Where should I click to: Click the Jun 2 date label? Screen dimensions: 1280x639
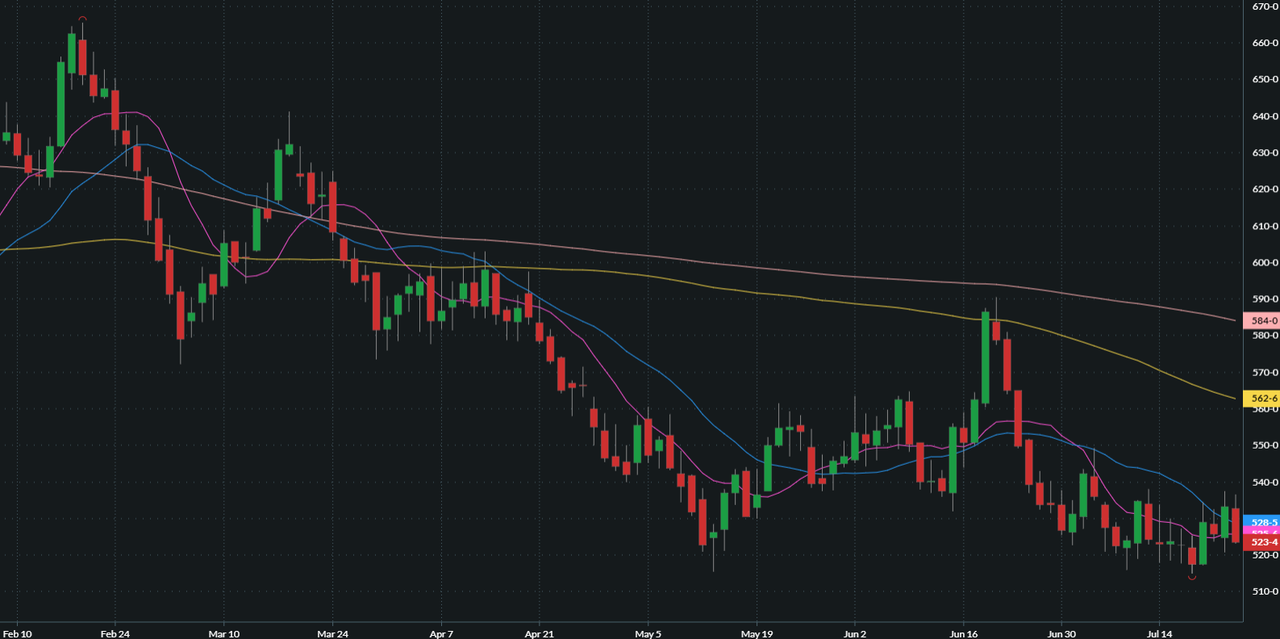tap(854, 634)
